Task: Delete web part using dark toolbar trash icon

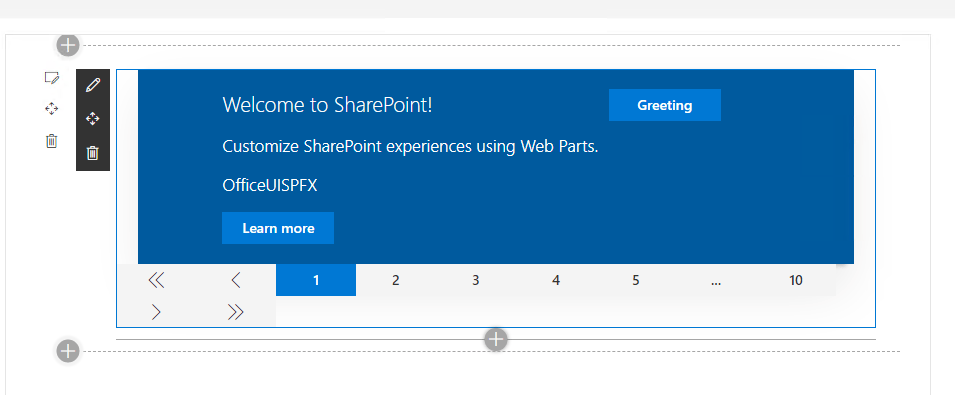Action: coord(93,153)
